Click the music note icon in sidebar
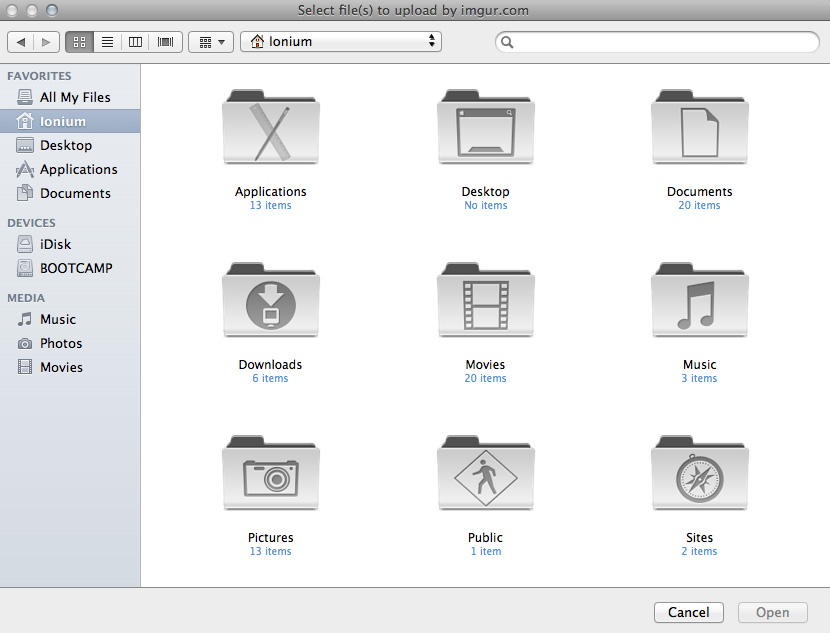Image resolution: width=830 pixels, height=633 pixels. click(x=25, y=319)
